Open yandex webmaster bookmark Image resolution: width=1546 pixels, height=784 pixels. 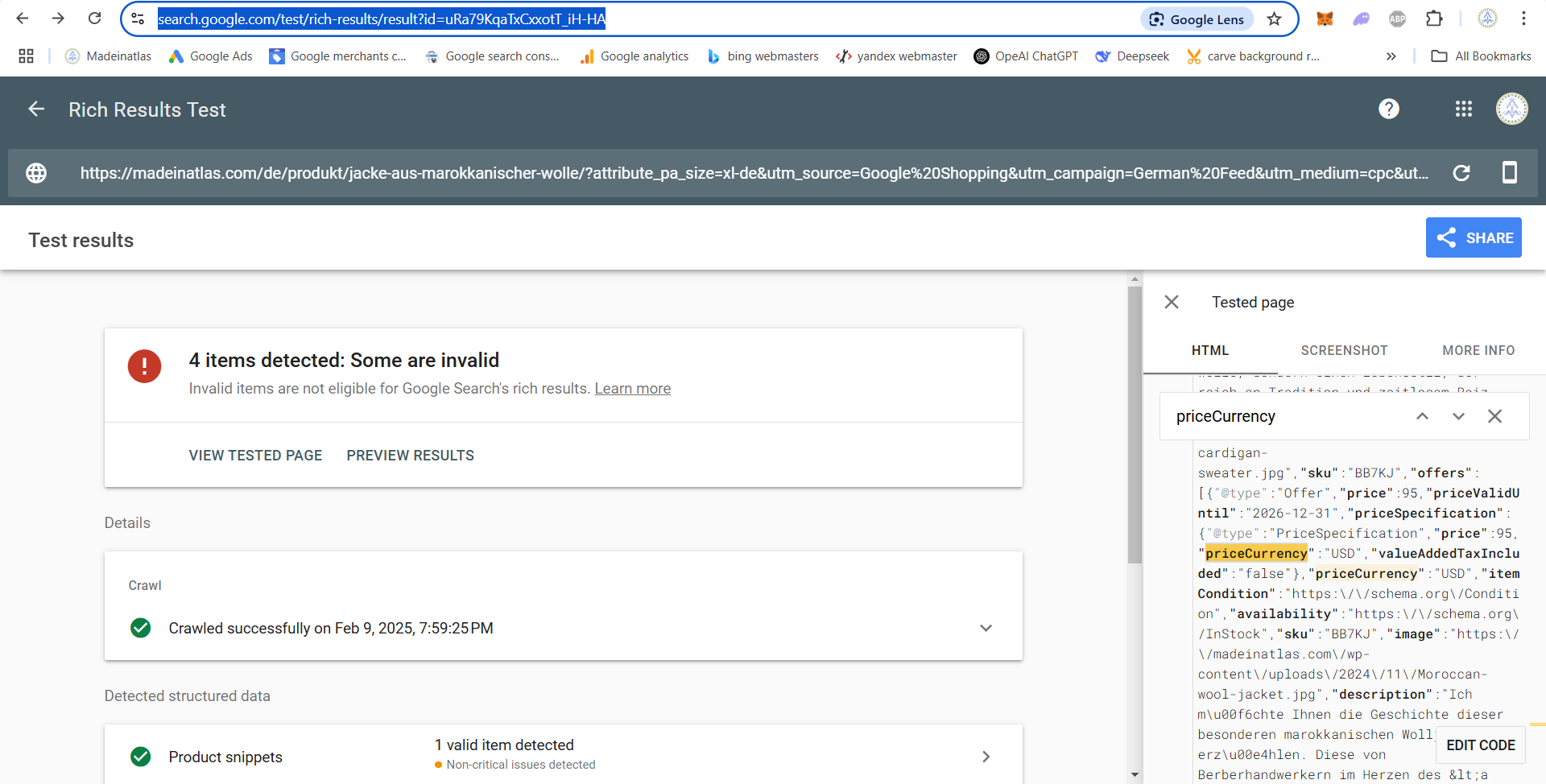coord(897,56)
